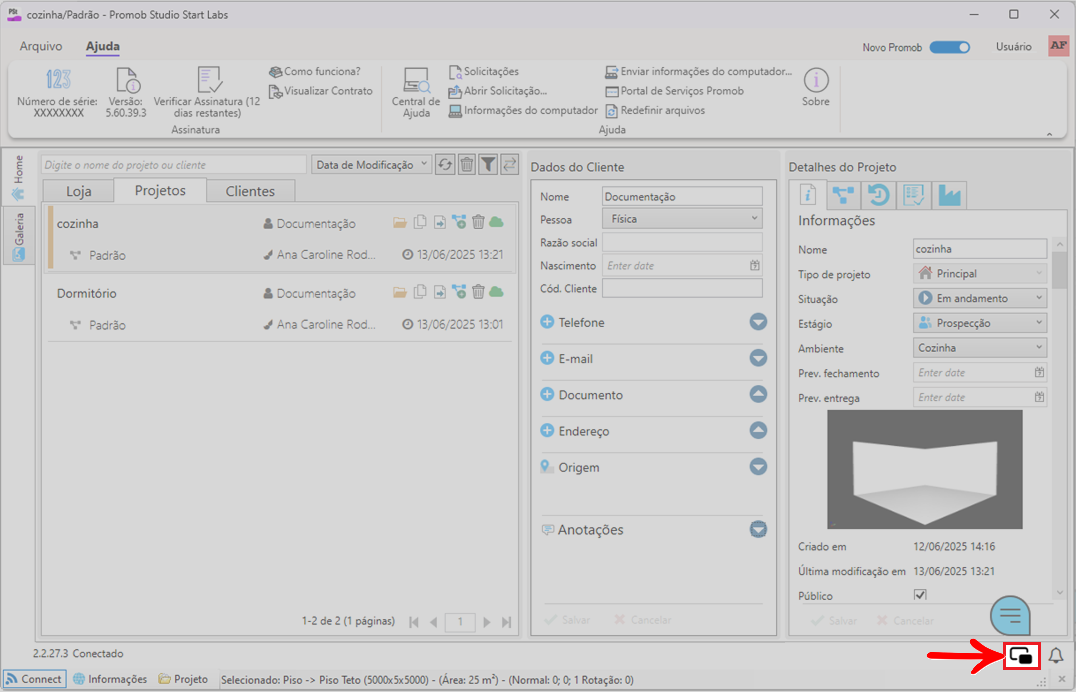Open Solicitações from the Ajuda group

[484, 71]
